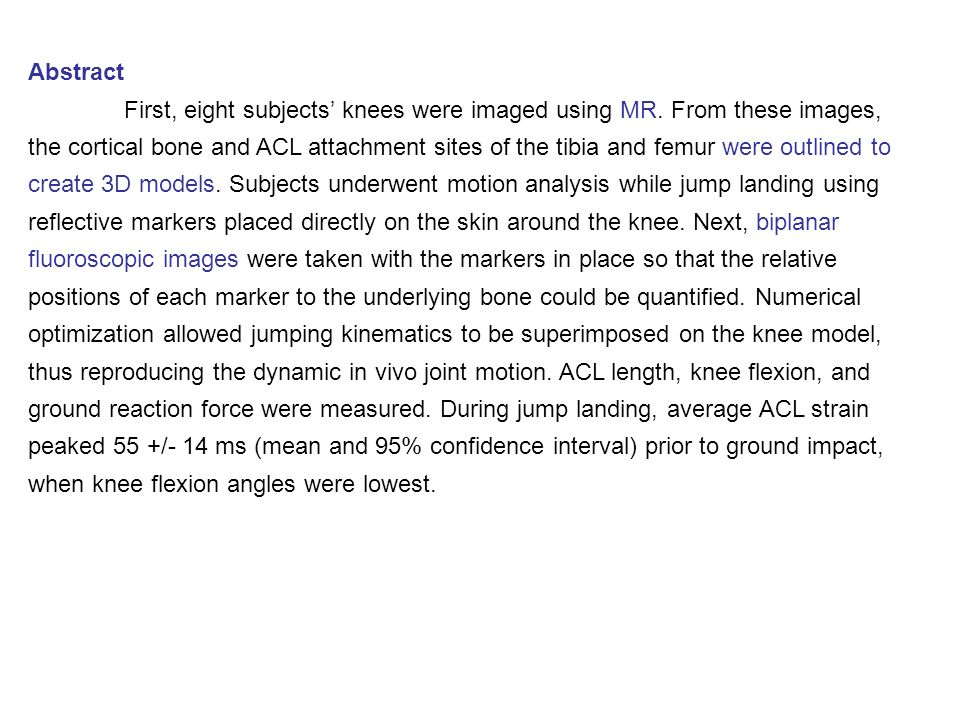Select the Abstract heading

(76, 72)
